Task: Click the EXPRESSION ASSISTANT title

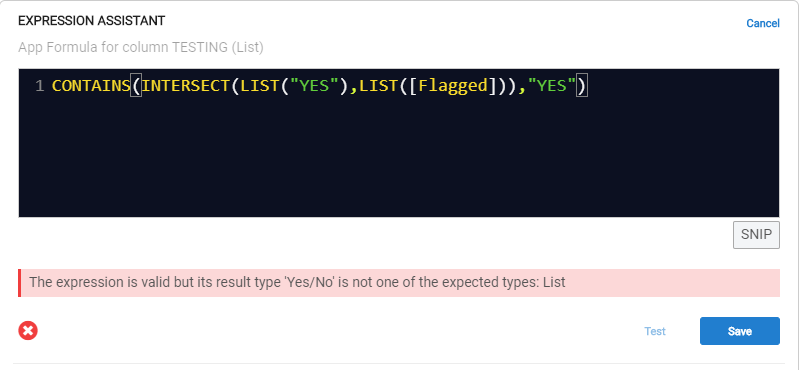Action: 92,20
